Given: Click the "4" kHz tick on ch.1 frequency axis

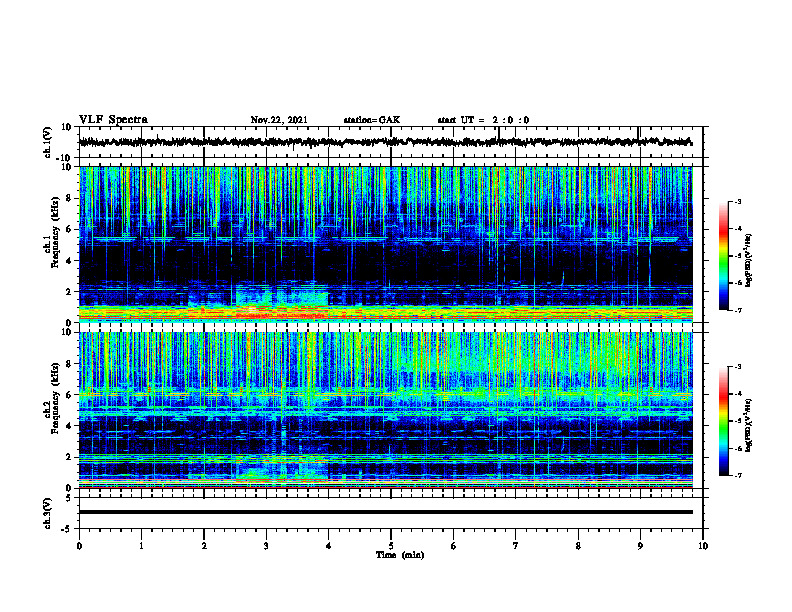Looking at the screenshot, I should coord(69,261).
